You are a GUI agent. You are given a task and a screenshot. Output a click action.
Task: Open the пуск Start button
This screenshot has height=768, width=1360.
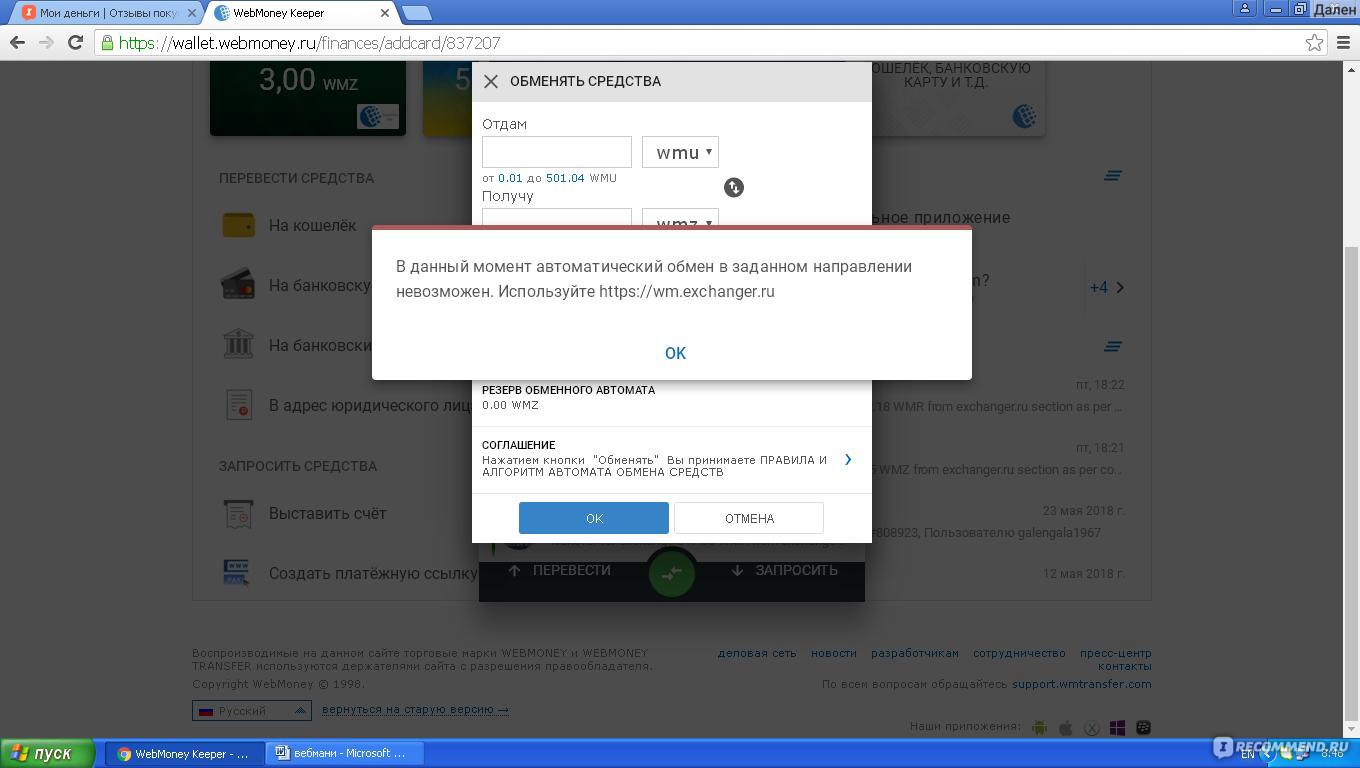pyautogui.click(x=47, y=753)
